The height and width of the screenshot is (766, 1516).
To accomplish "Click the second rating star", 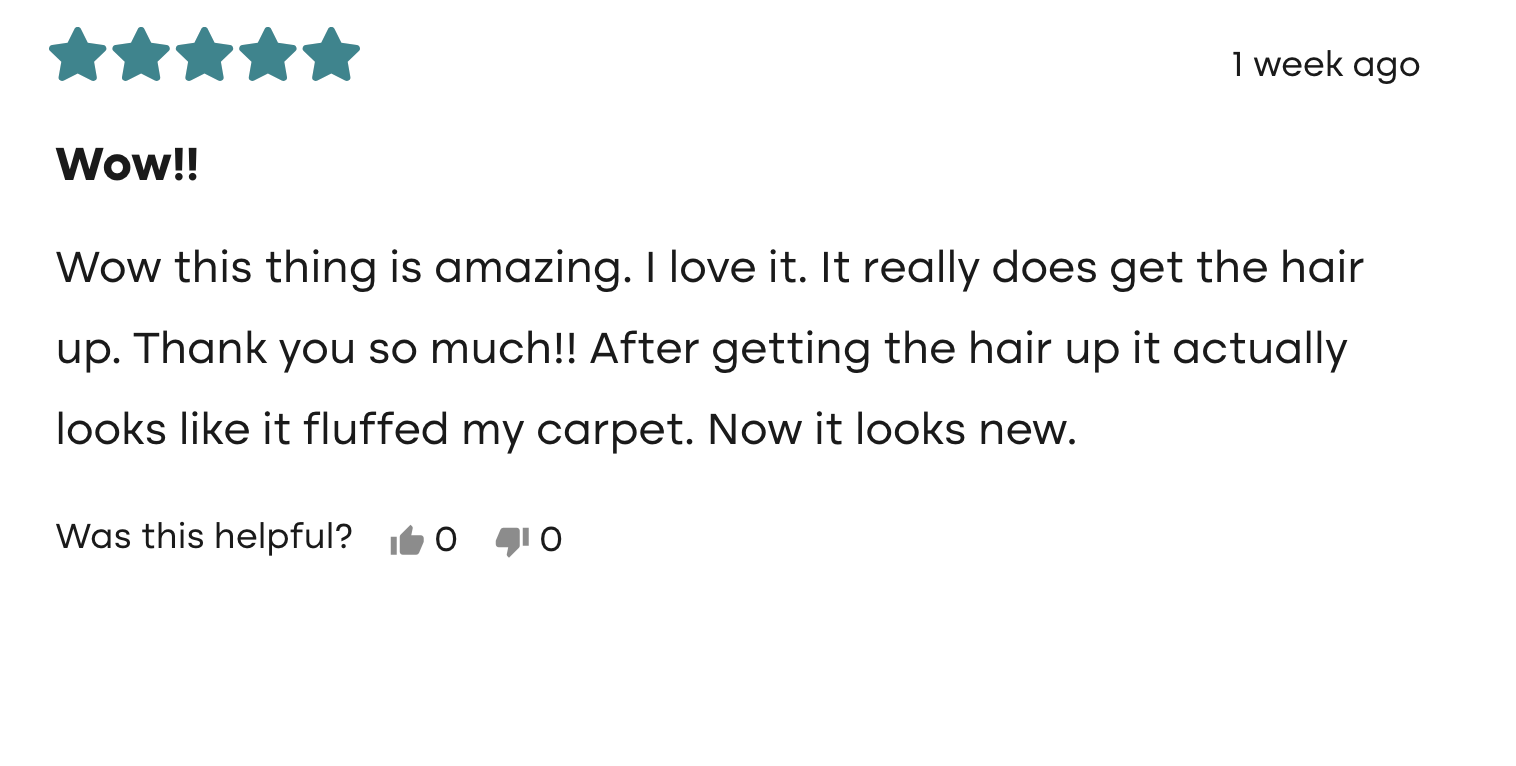I will 141,55.
